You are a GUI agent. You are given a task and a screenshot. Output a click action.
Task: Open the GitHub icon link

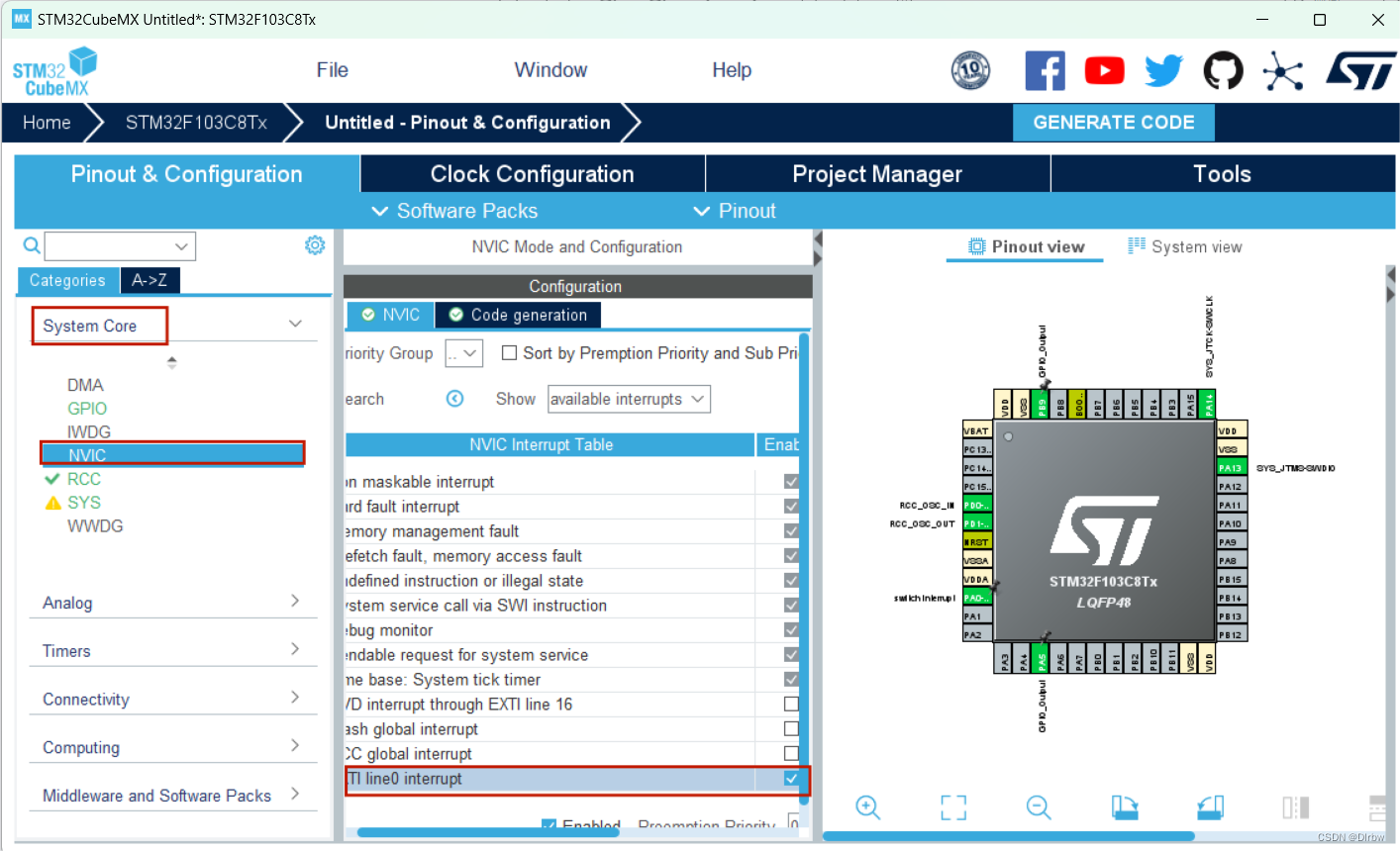point(1223,71)
